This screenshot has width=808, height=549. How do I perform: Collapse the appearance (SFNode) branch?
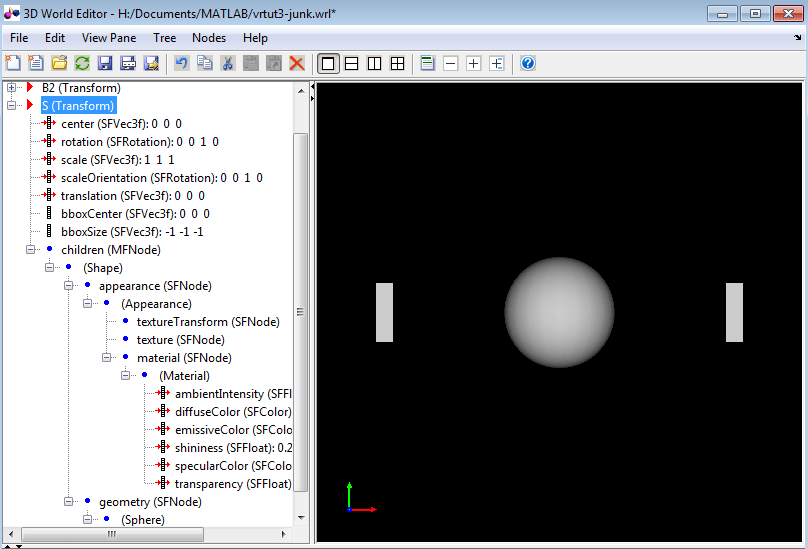pyautogui.click(x=69, y=285)
